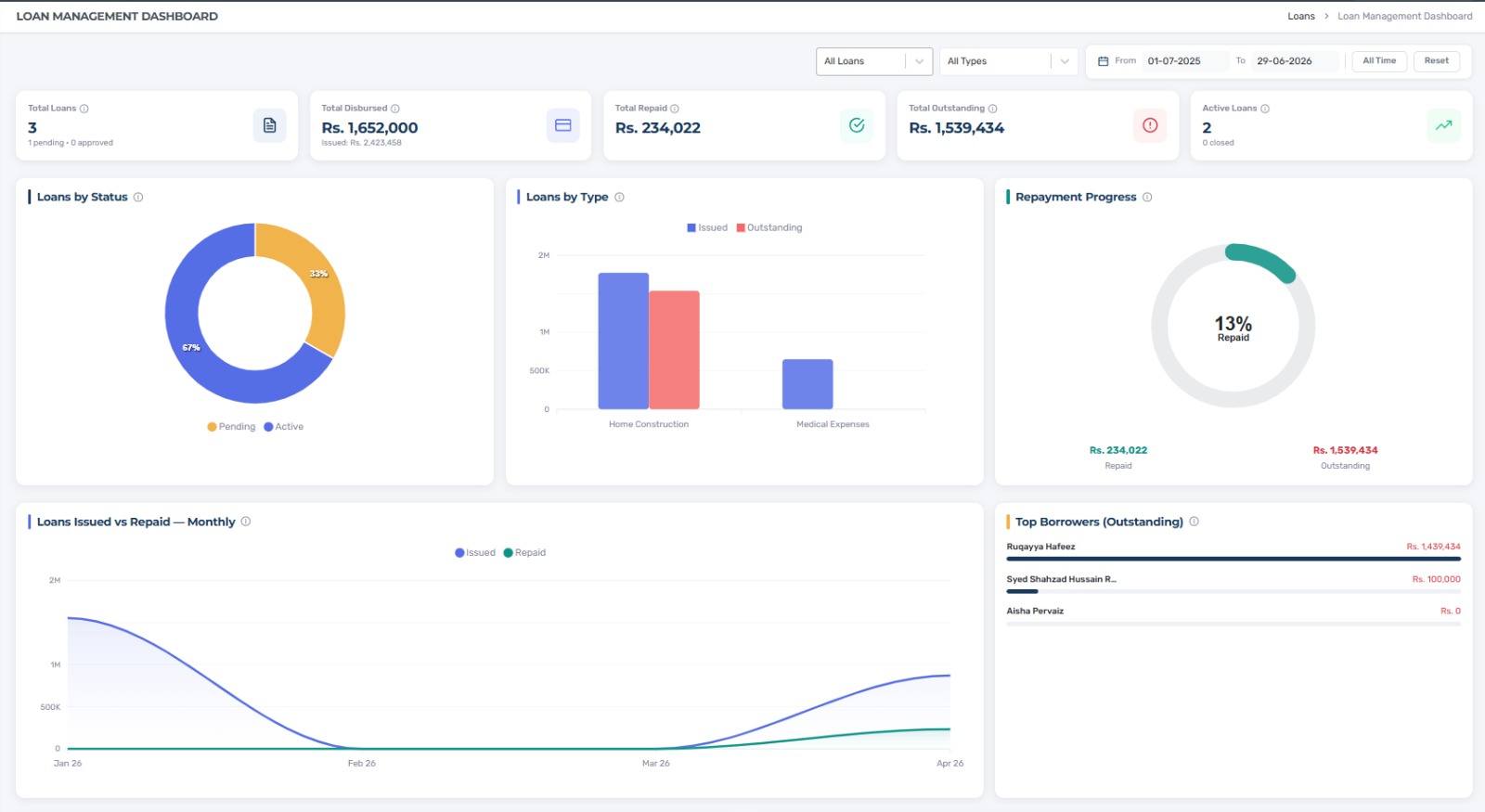Click the info icon beside Active Loans
1485x812 pixels.
[x=1265, y=109]
